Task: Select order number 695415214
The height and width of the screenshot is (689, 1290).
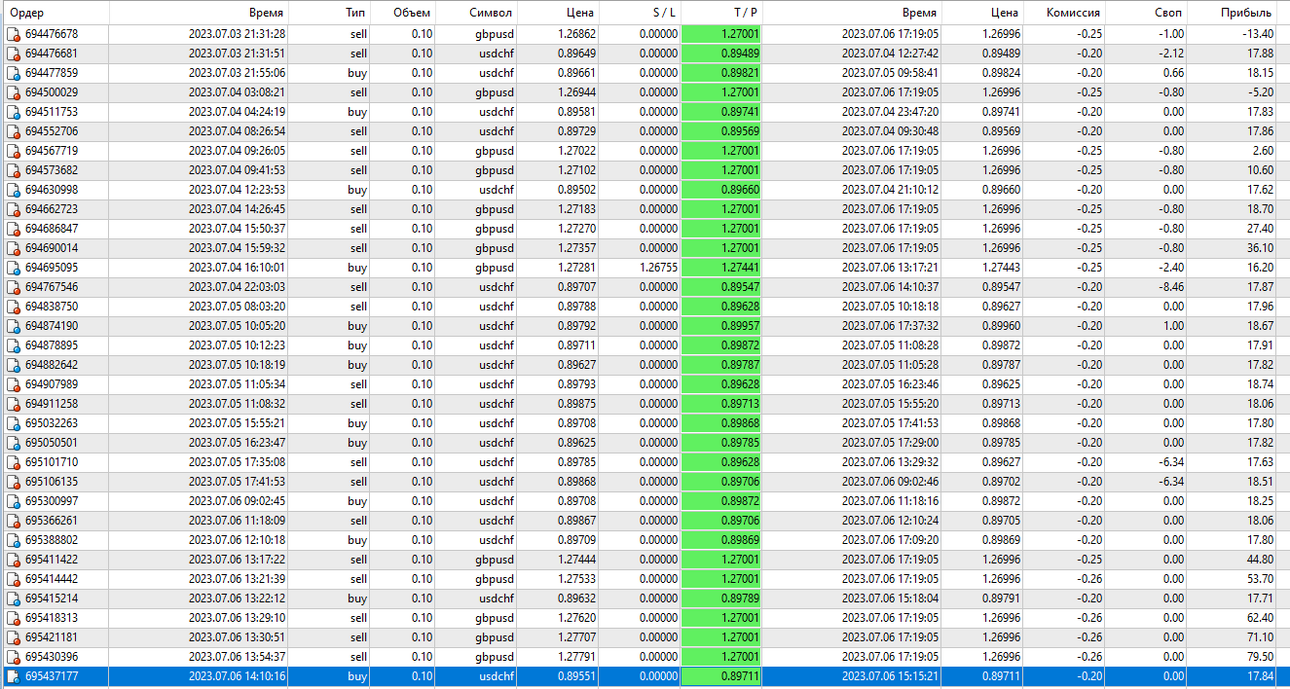Action: (52, 599)
